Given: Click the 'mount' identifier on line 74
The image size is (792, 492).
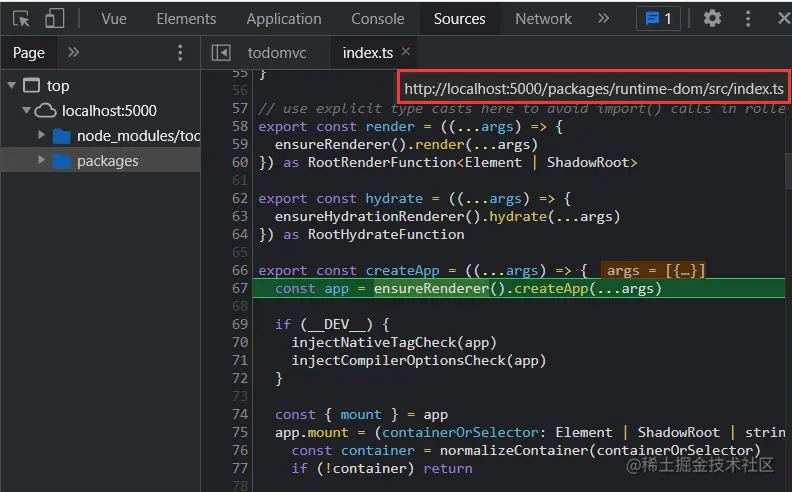Looking at the screenshot, I should [x=361, y=415].
